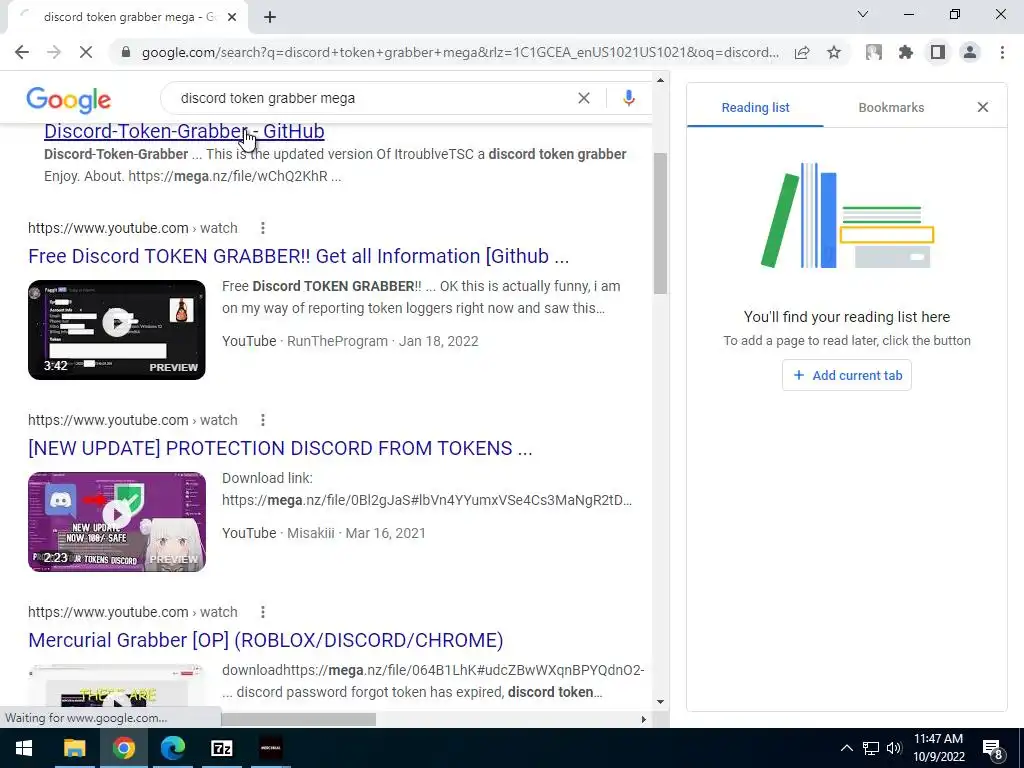Viewport: 1024px width, 768px height.
Task: Close the discord token grabber mega tab
Action: [232, 17]
